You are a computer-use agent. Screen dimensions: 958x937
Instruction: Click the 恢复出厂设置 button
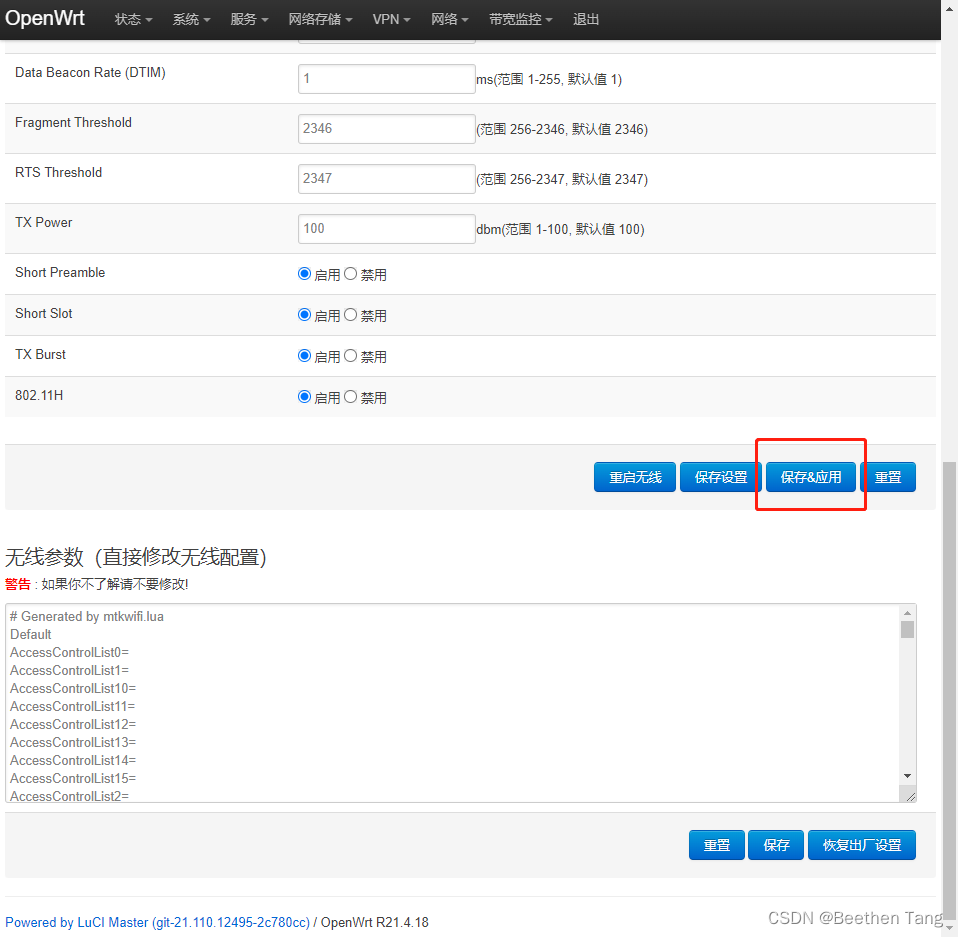coord(861,845)
